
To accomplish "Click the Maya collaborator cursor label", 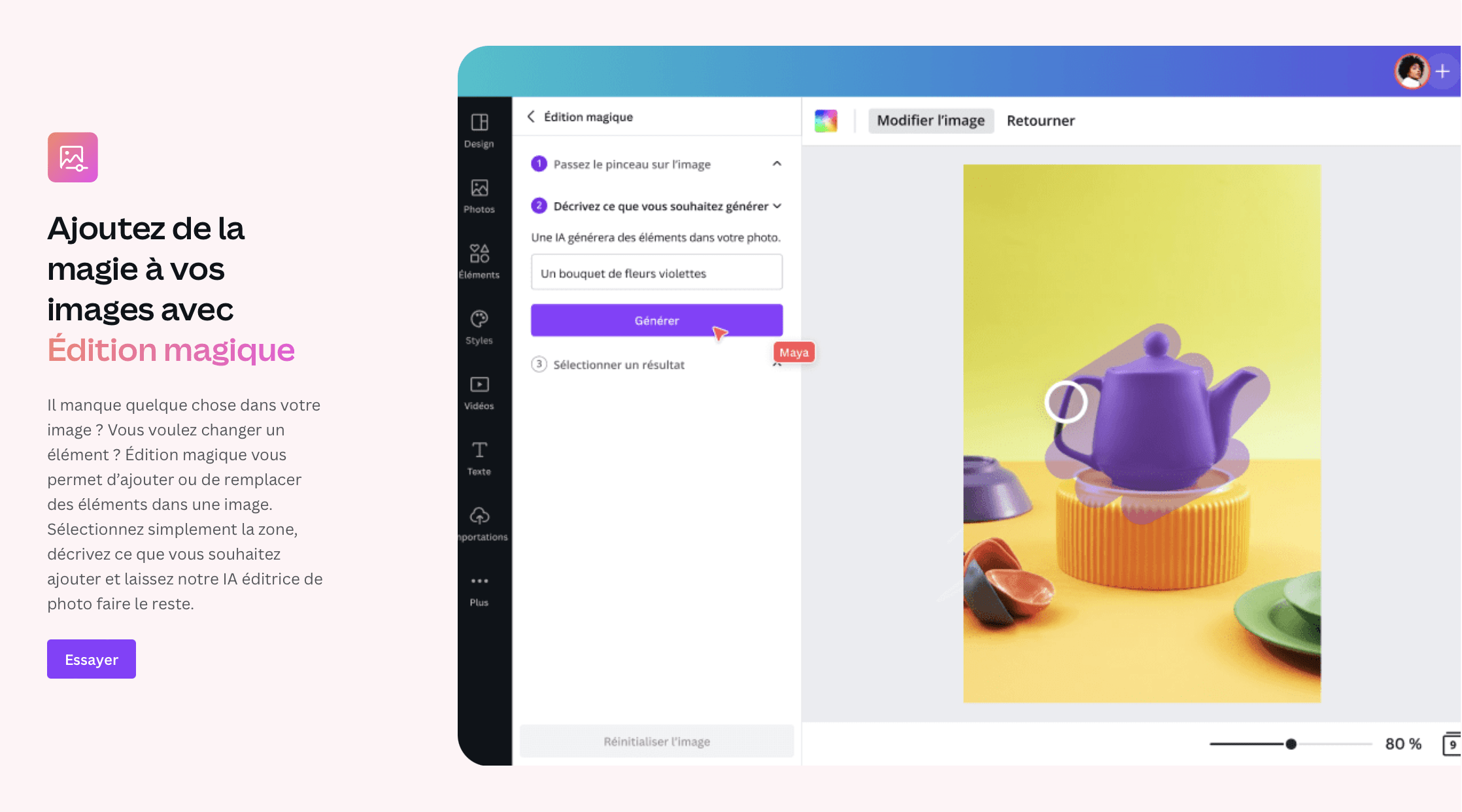I will (794, 352).
